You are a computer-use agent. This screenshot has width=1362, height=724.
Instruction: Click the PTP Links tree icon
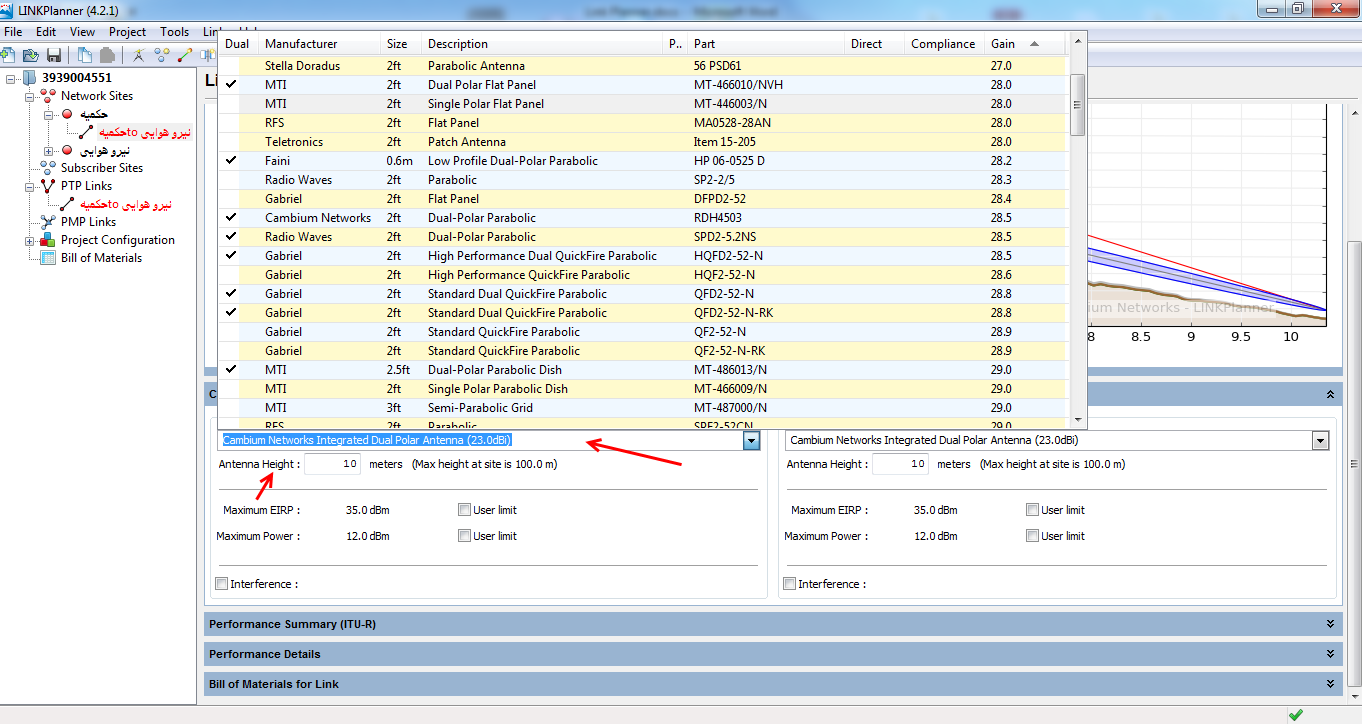click(47, 186)
